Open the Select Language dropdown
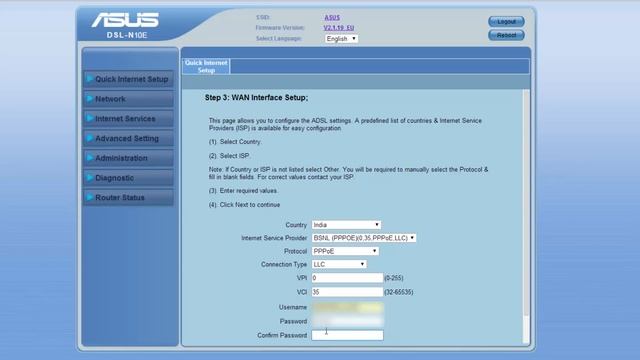 point(341,39)
